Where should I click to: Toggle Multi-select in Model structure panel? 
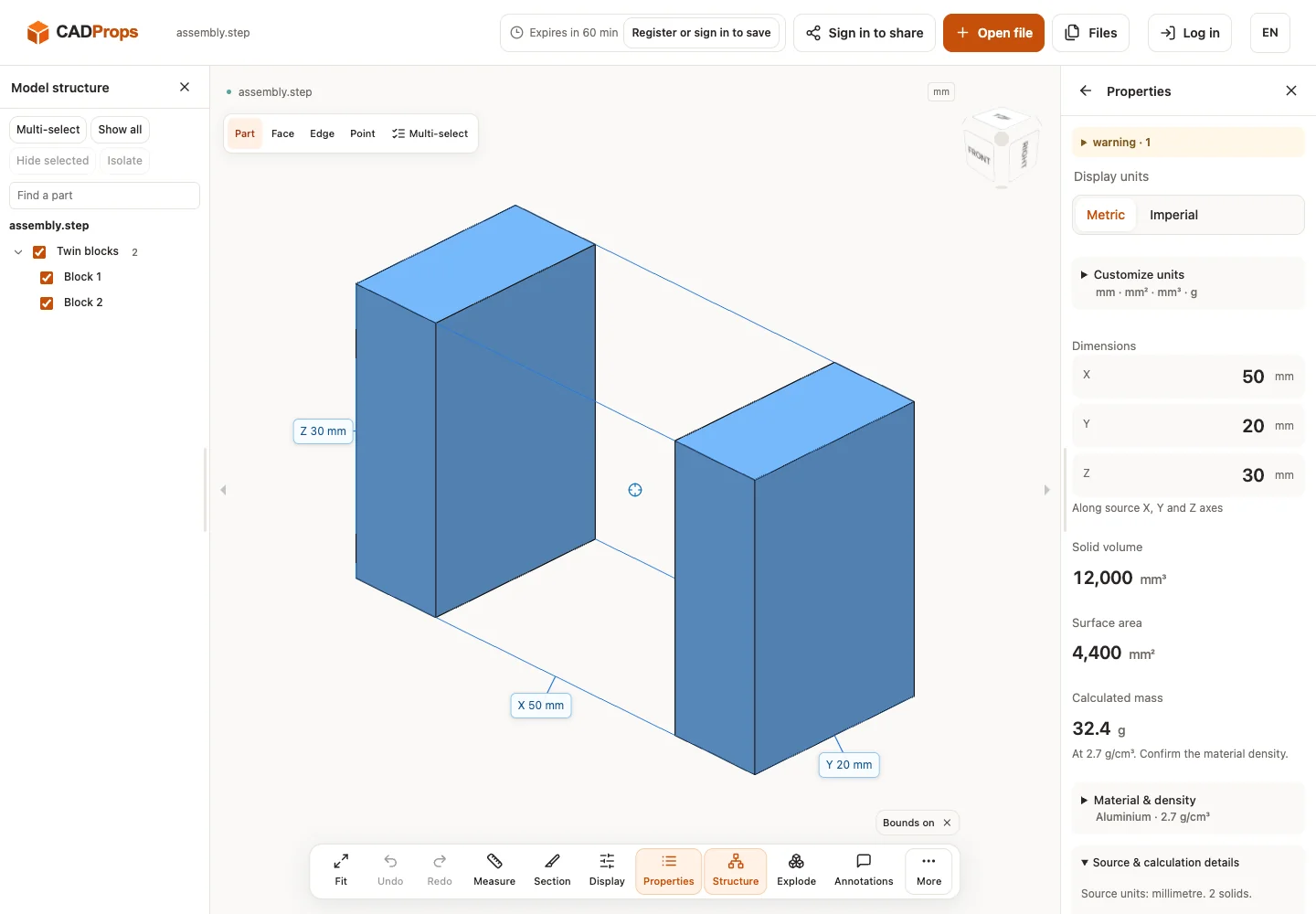[x=48, y=130]
